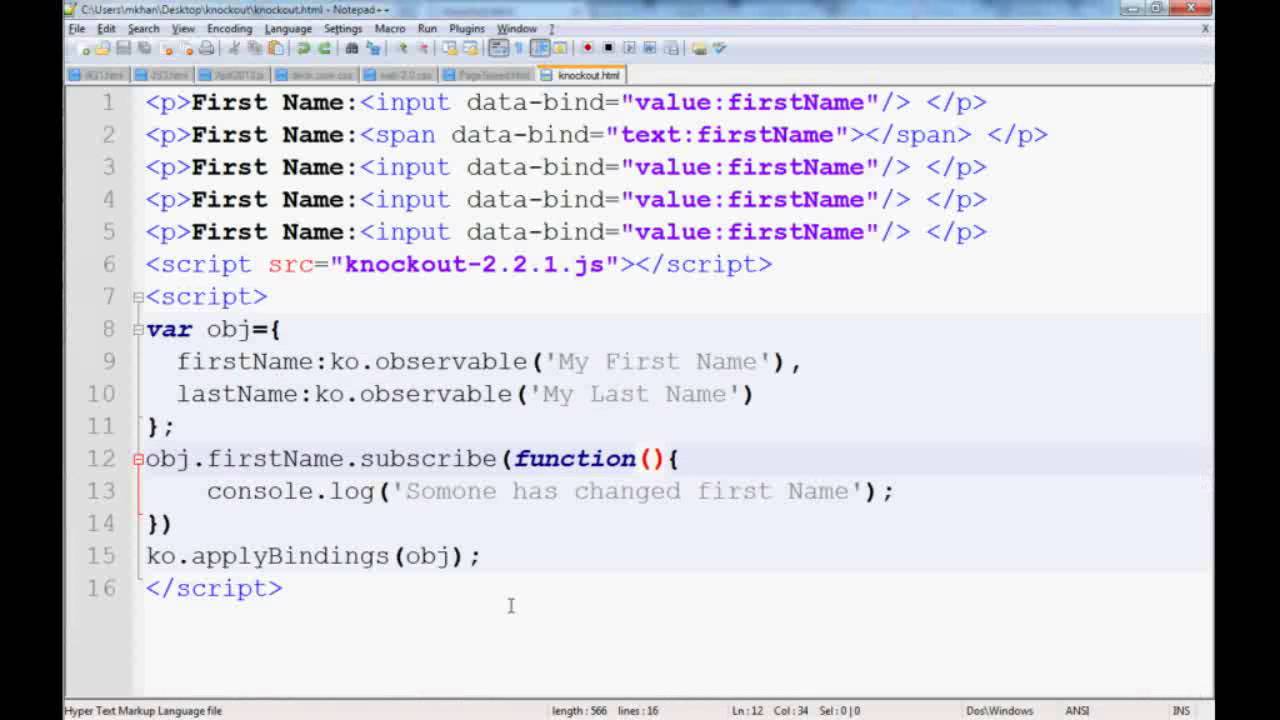Click the closing '</script>' tag on line 16
1280x720 pixels.
(x=214, y=588)
